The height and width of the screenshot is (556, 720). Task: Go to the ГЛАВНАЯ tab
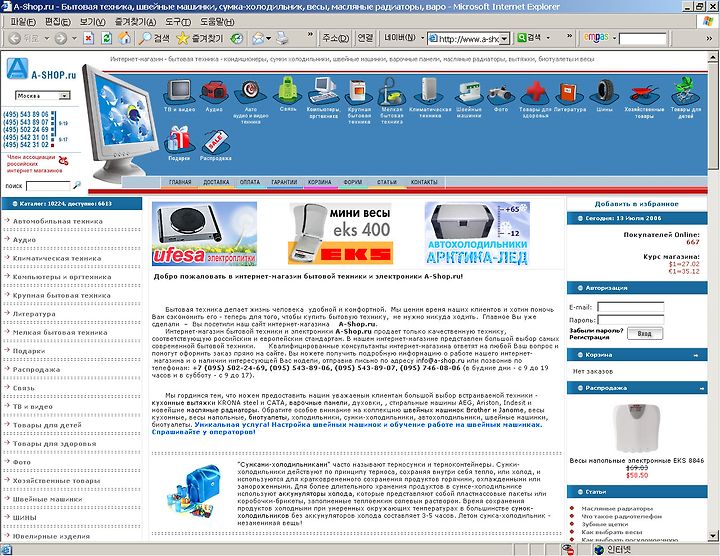(x=180, y=182)
